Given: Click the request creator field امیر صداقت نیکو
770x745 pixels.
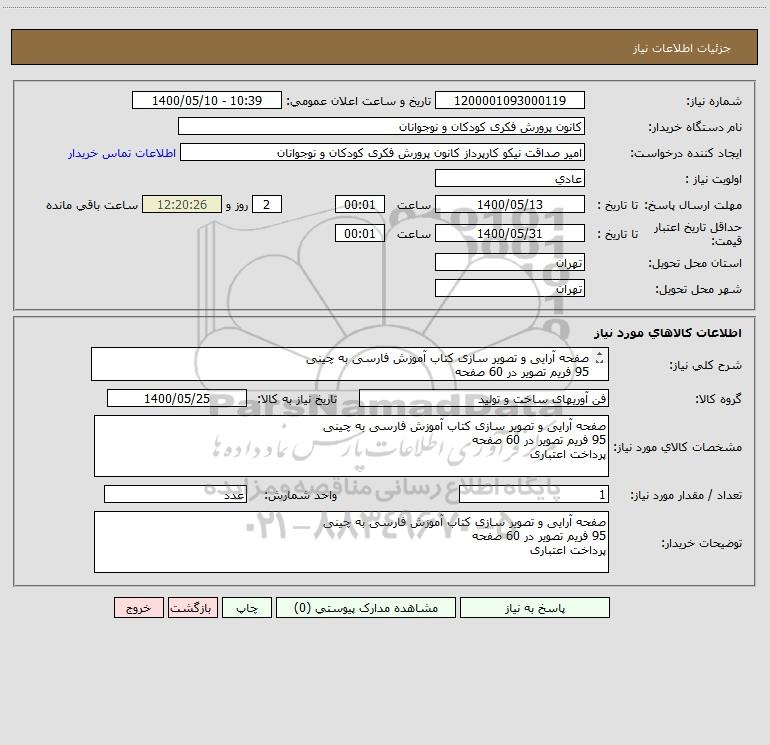Looking at the screenshot, I should [382, 152].
